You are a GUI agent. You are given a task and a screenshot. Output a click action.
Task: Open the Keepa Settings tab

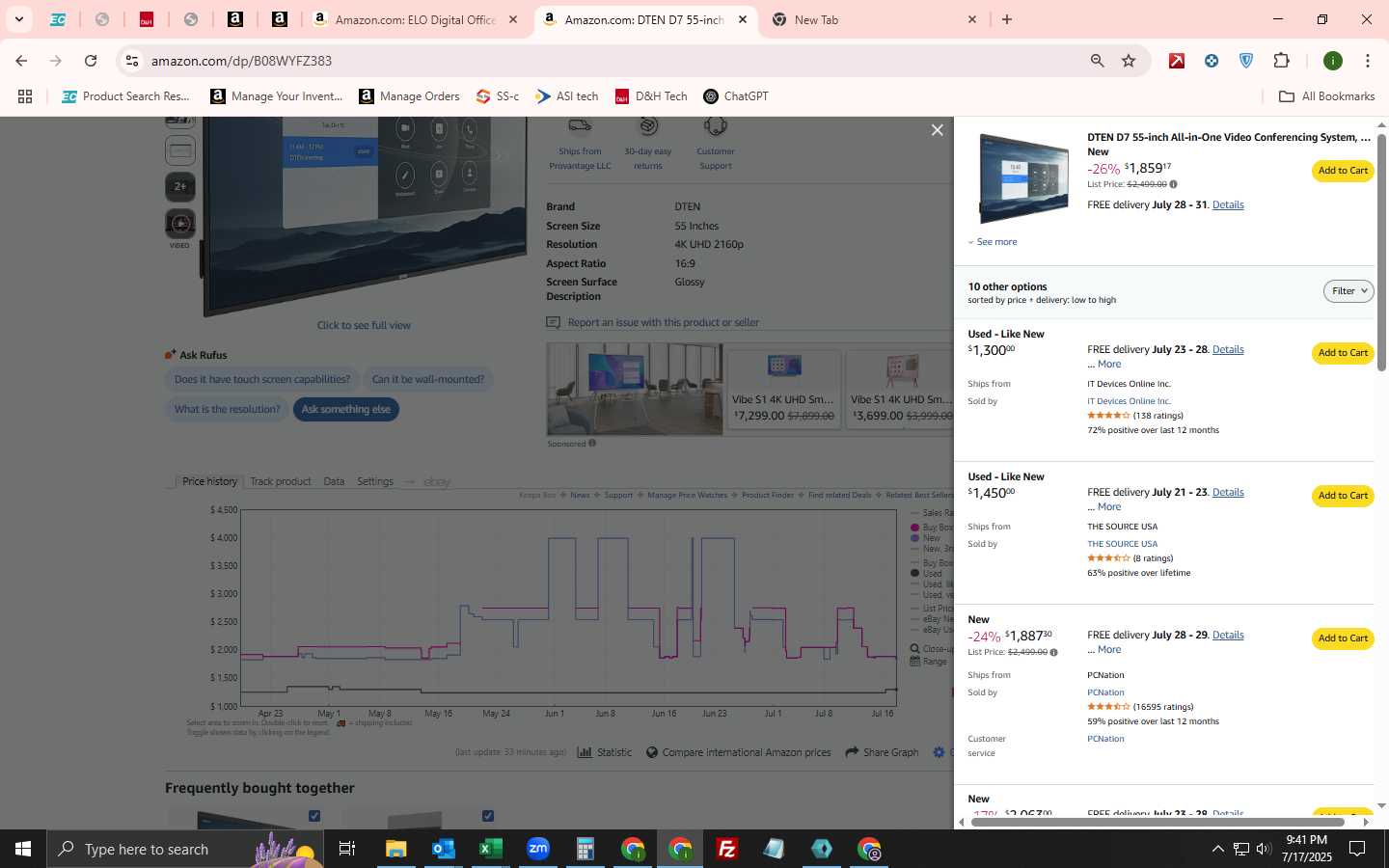375,481
